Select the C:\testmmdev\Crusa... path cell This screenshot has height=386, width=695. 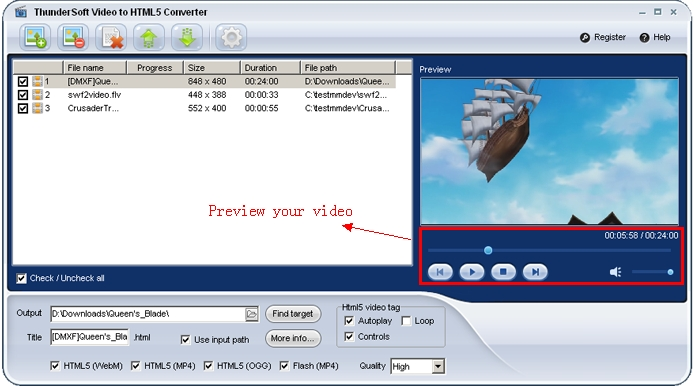point(347,108)
